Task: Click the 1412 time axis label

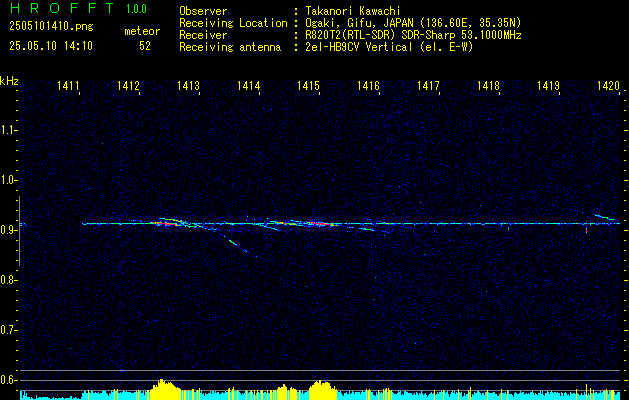Action: point(128,85)
